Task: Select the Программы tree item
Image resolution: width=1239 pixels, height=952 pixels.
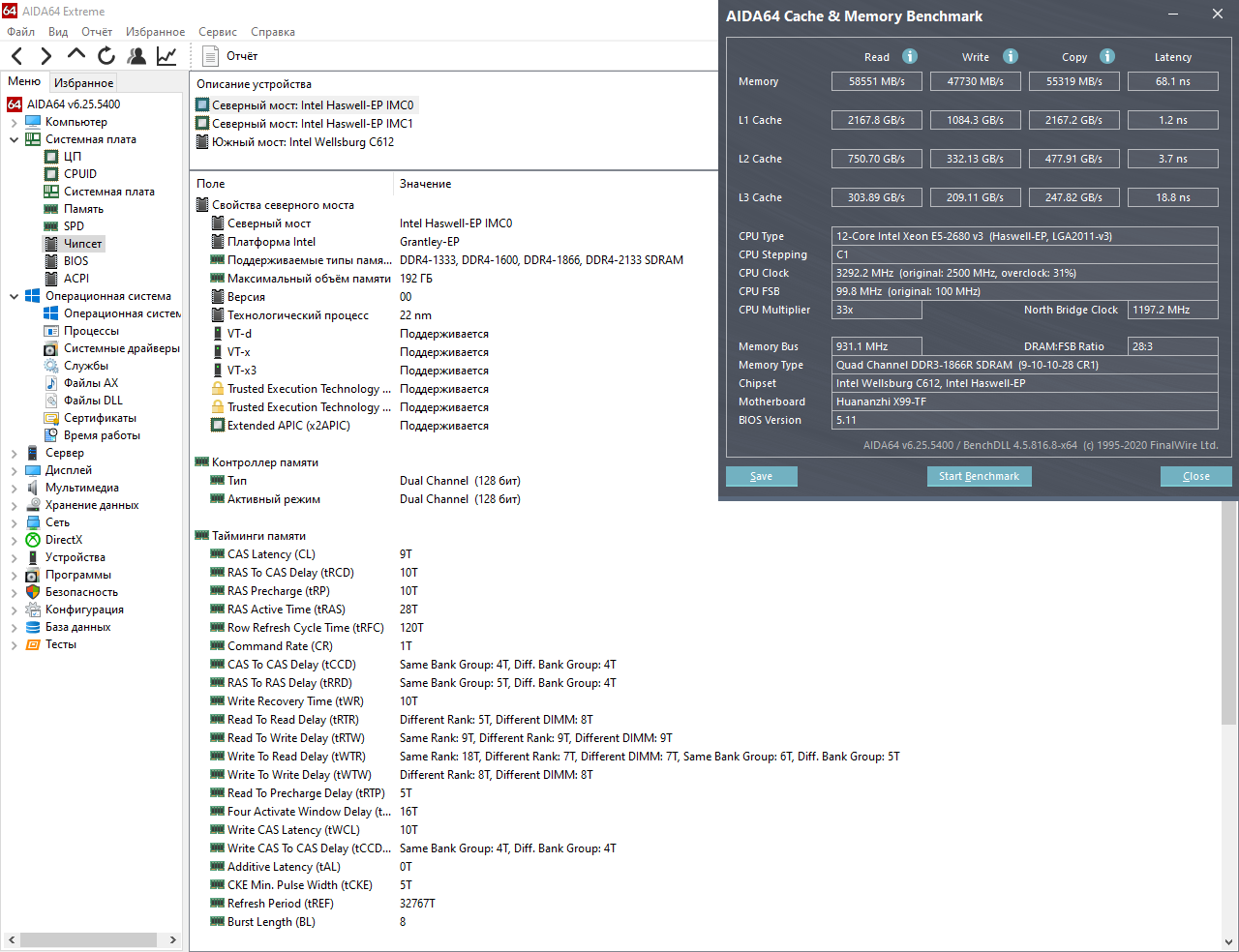Action: (x=68, y=575)
